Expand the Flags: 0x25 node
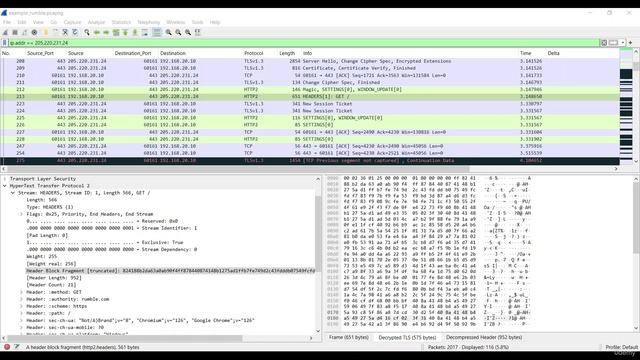The image size is (640, 360). (21, 214)
